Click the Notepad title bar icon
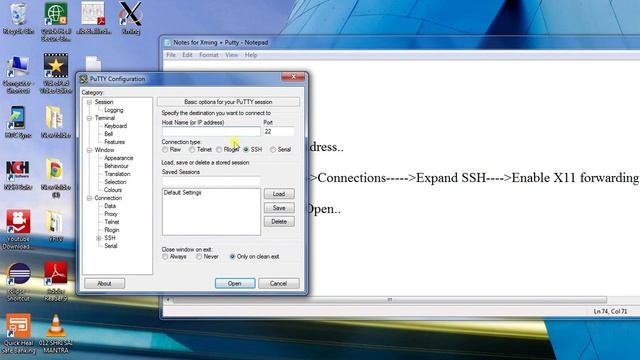 click(x=168, y=42)
